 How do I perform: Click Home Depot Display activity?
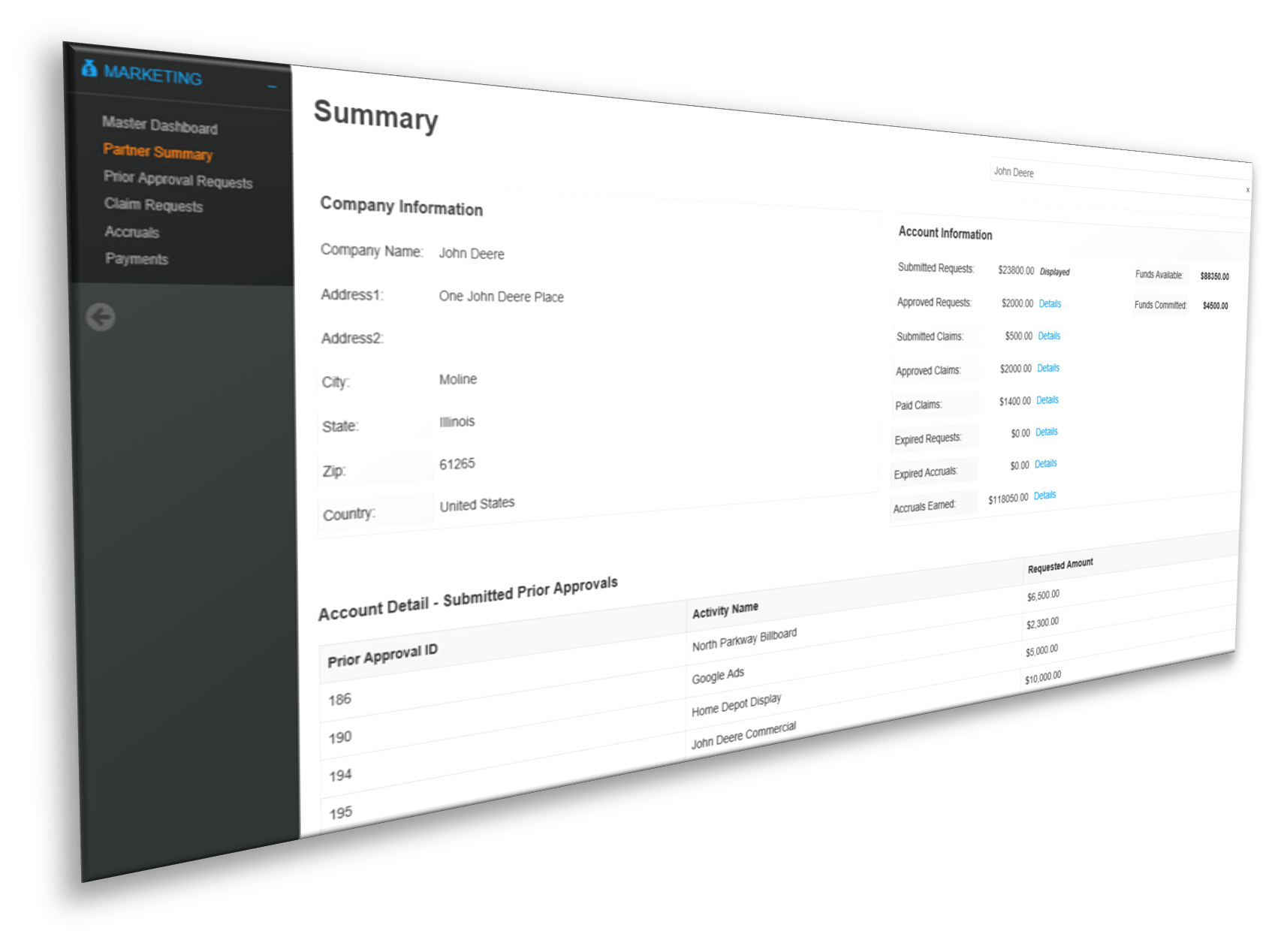coord(736,705)
